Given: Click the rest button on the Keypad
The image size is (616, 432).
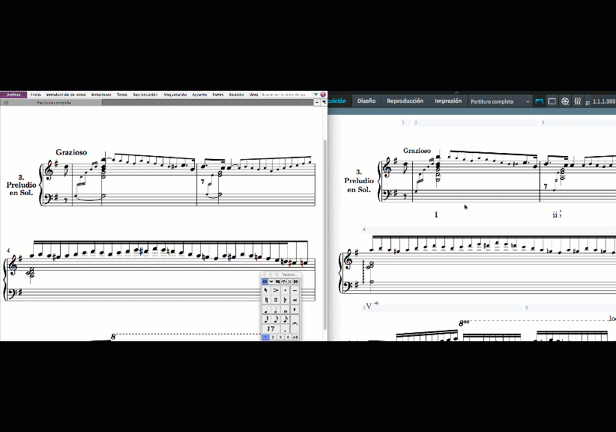Looking at the screenshot, I should pos(271,329).
